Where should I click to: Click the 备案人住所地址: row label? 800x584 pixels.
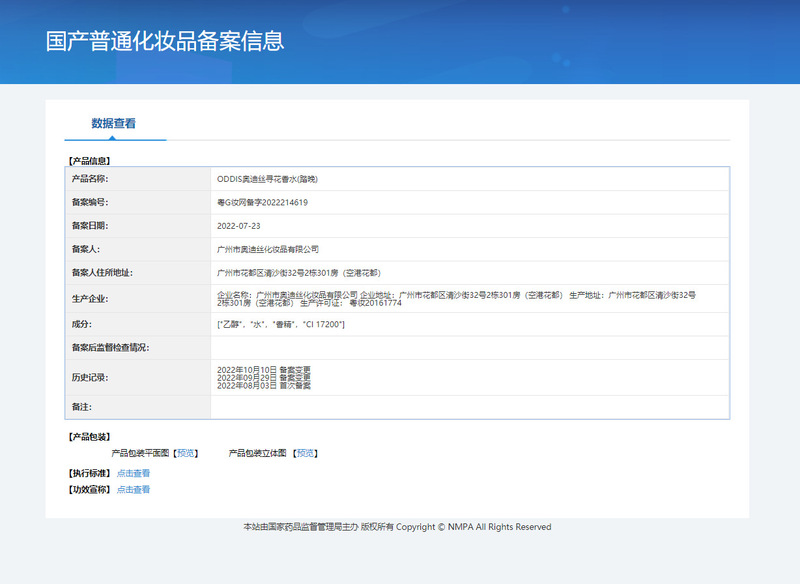click(x=102, y=272)
